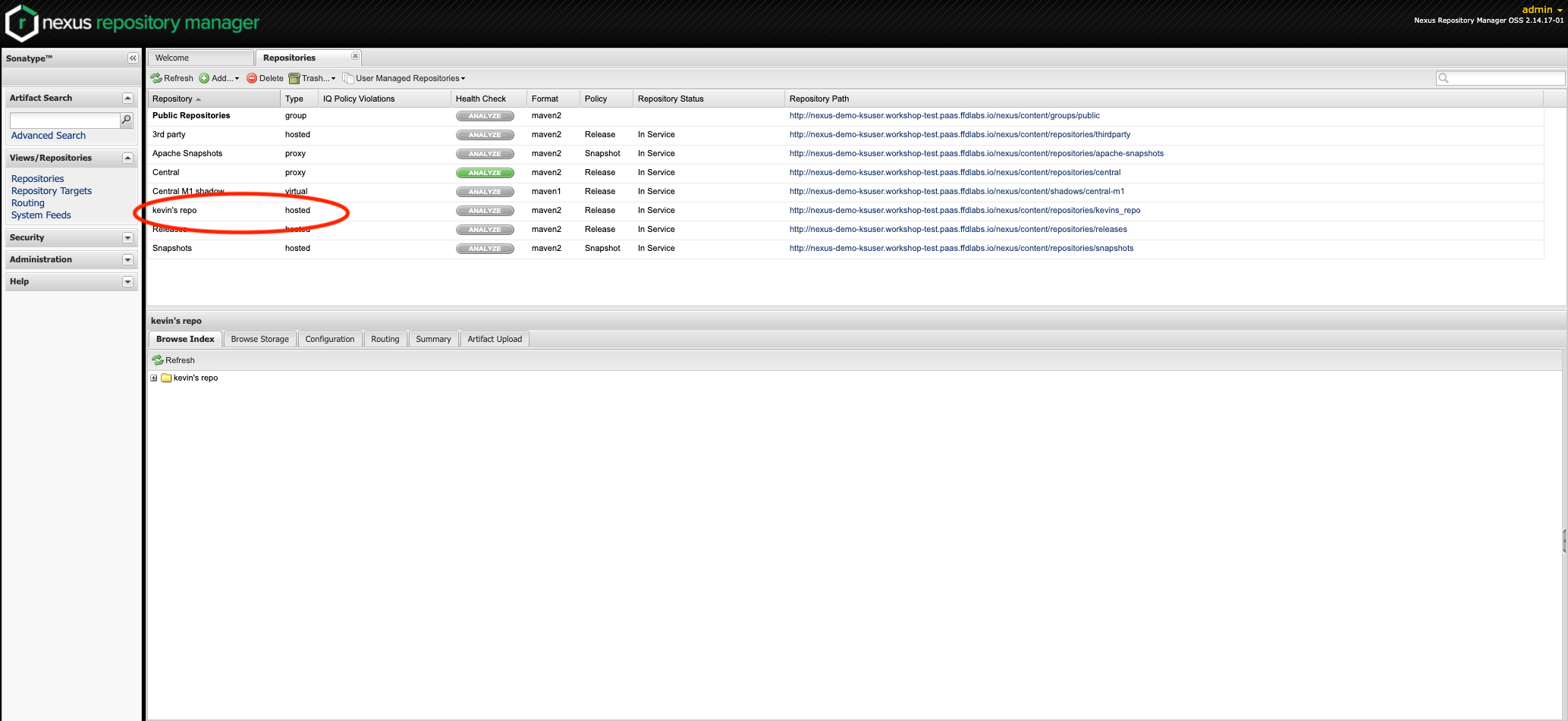Open the admin user menu
The image size is (1568, 721).
tap(1542, 9)
